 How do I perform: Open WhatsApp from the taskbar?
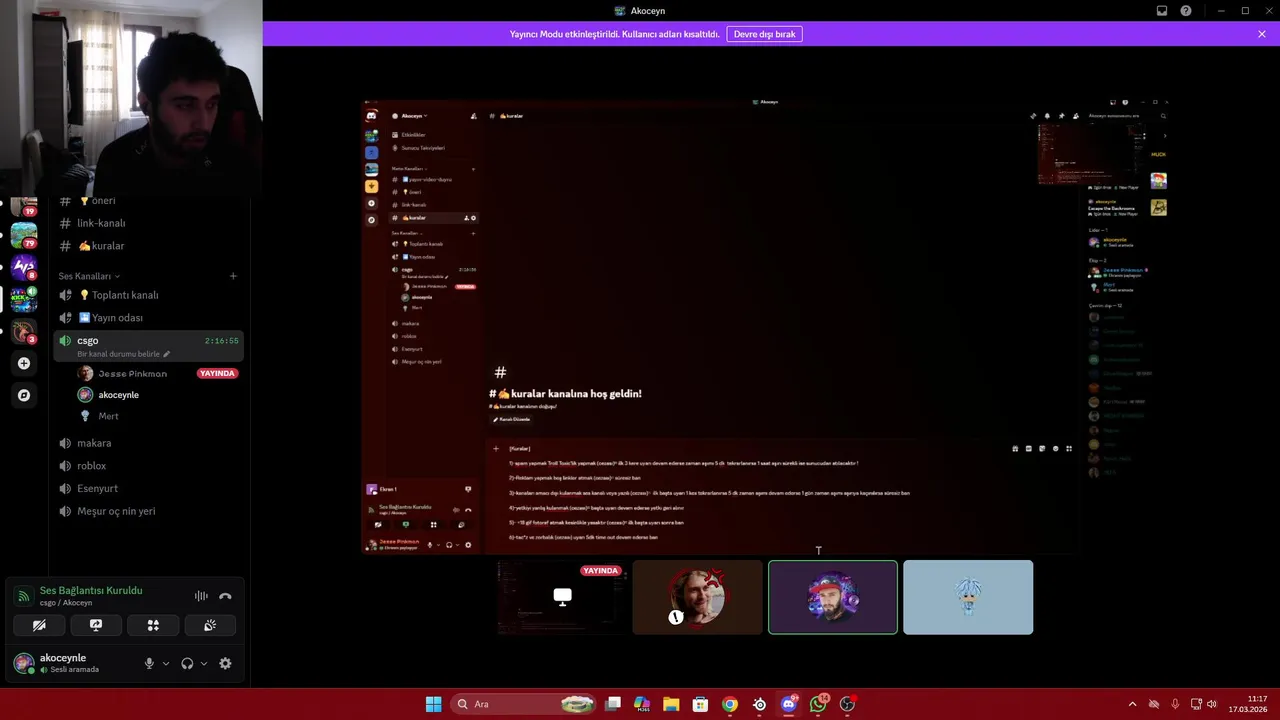point(818,704)
